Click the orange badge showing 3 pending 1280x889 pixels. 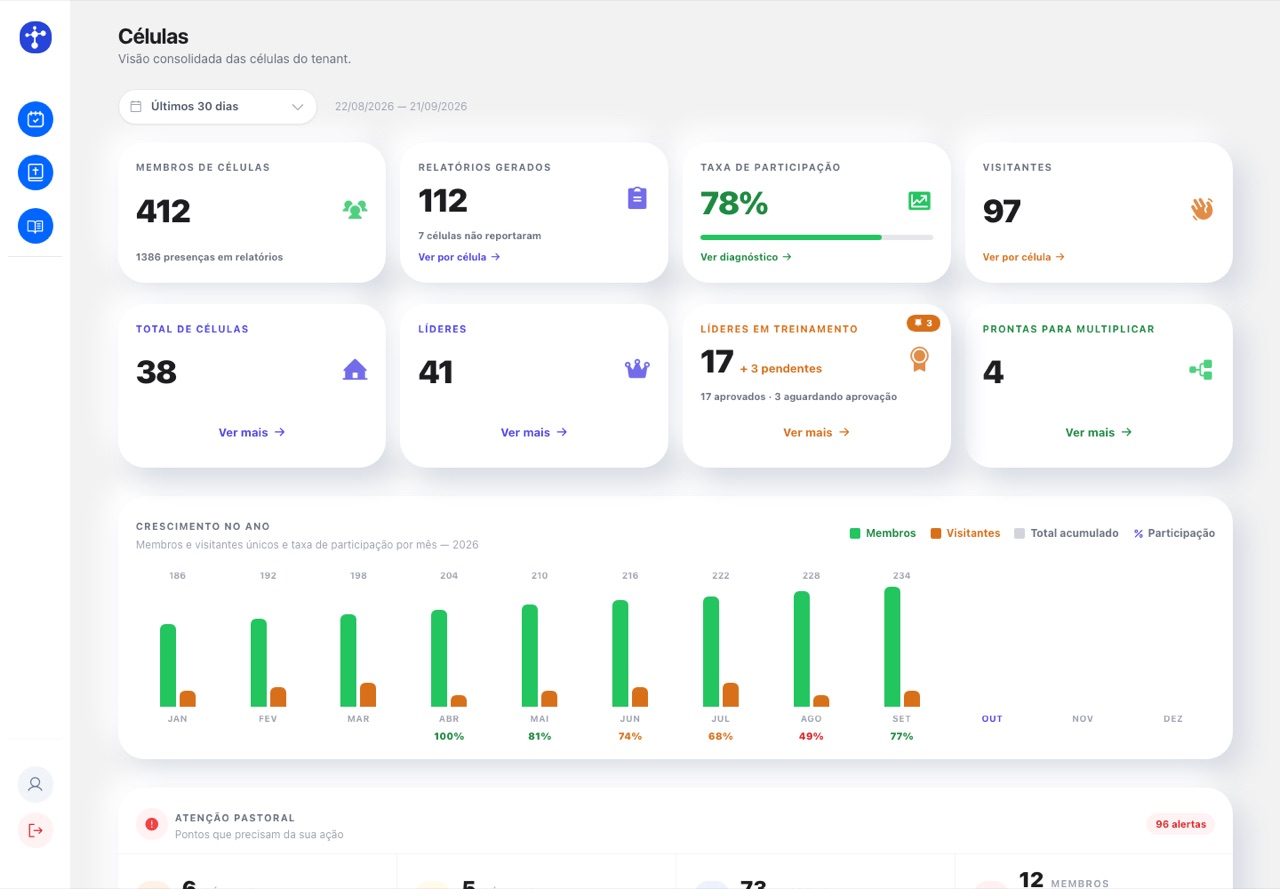pos(923,323)
